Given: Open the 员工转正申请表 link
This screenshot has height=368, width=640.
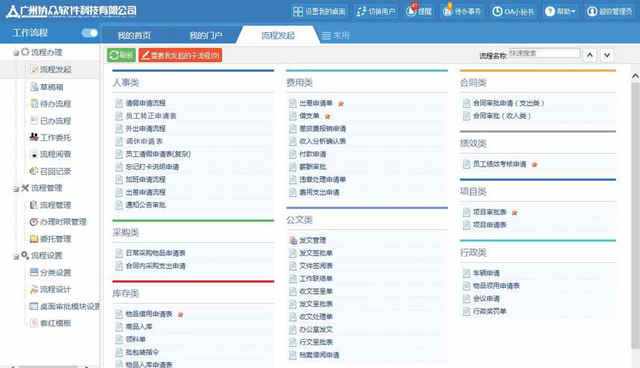Looking at the screenshot, I should pyautogui.click(x=151, y=116).
